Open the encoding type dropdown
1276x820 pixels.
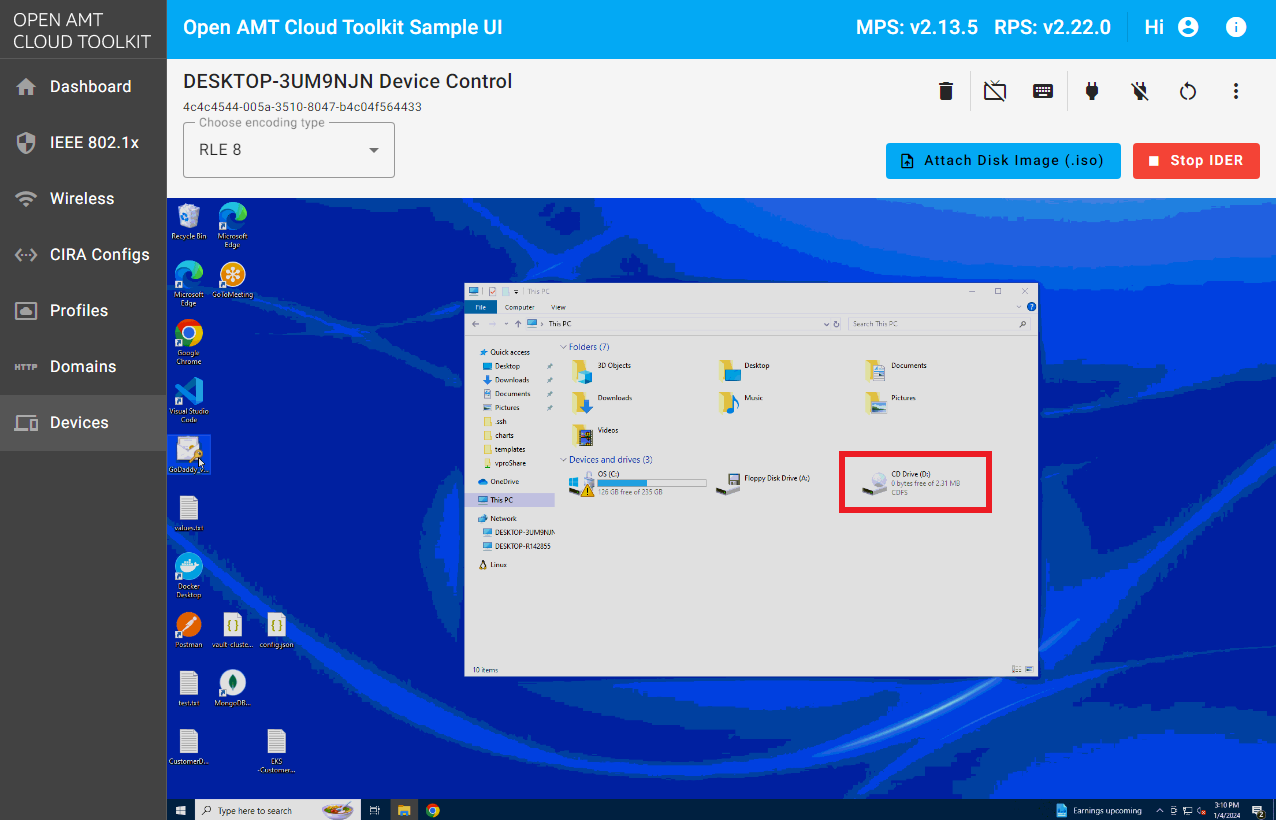(x=289, y=150)
